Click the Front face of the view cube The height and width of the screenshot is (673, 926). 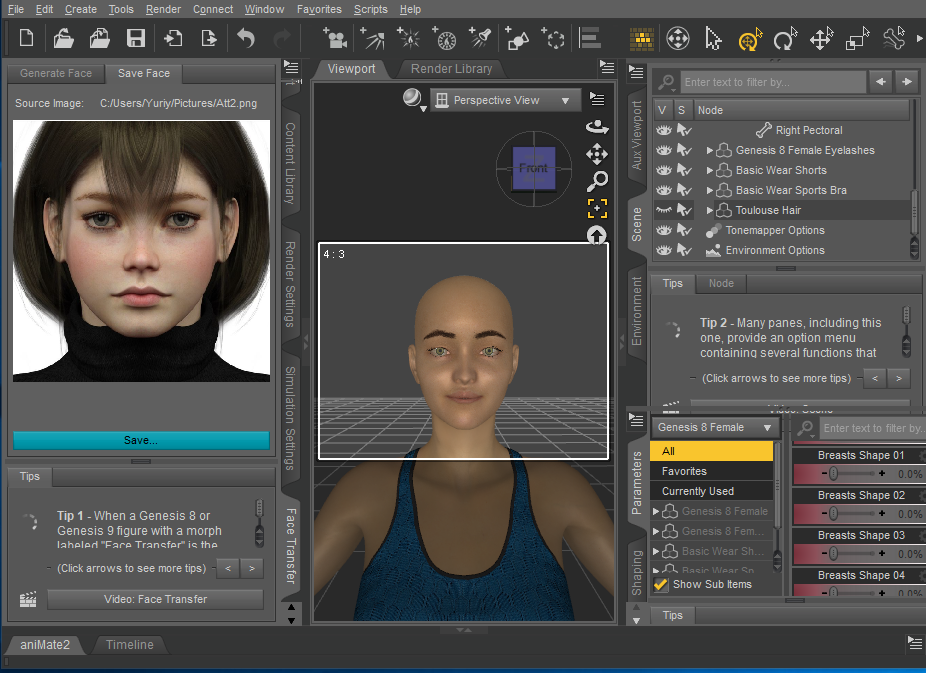click(x=534, y=168)
